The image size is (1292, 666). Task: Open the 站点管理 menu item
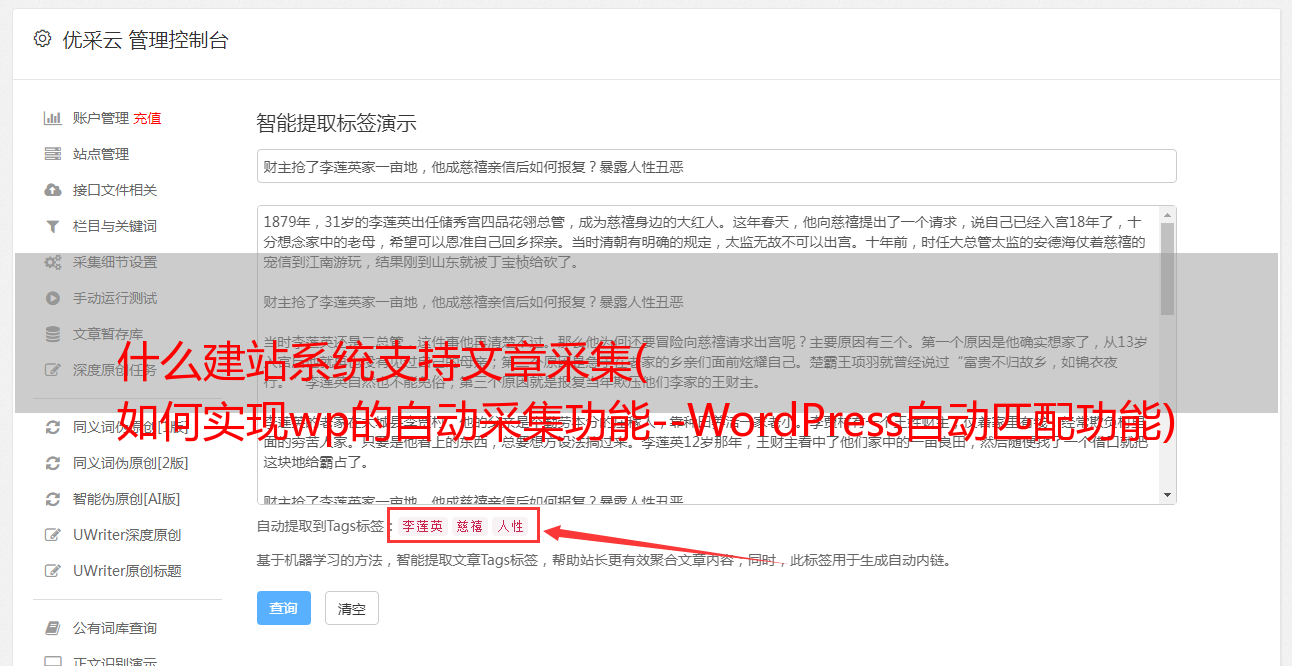pyautogui.click(x=101, y=154)
